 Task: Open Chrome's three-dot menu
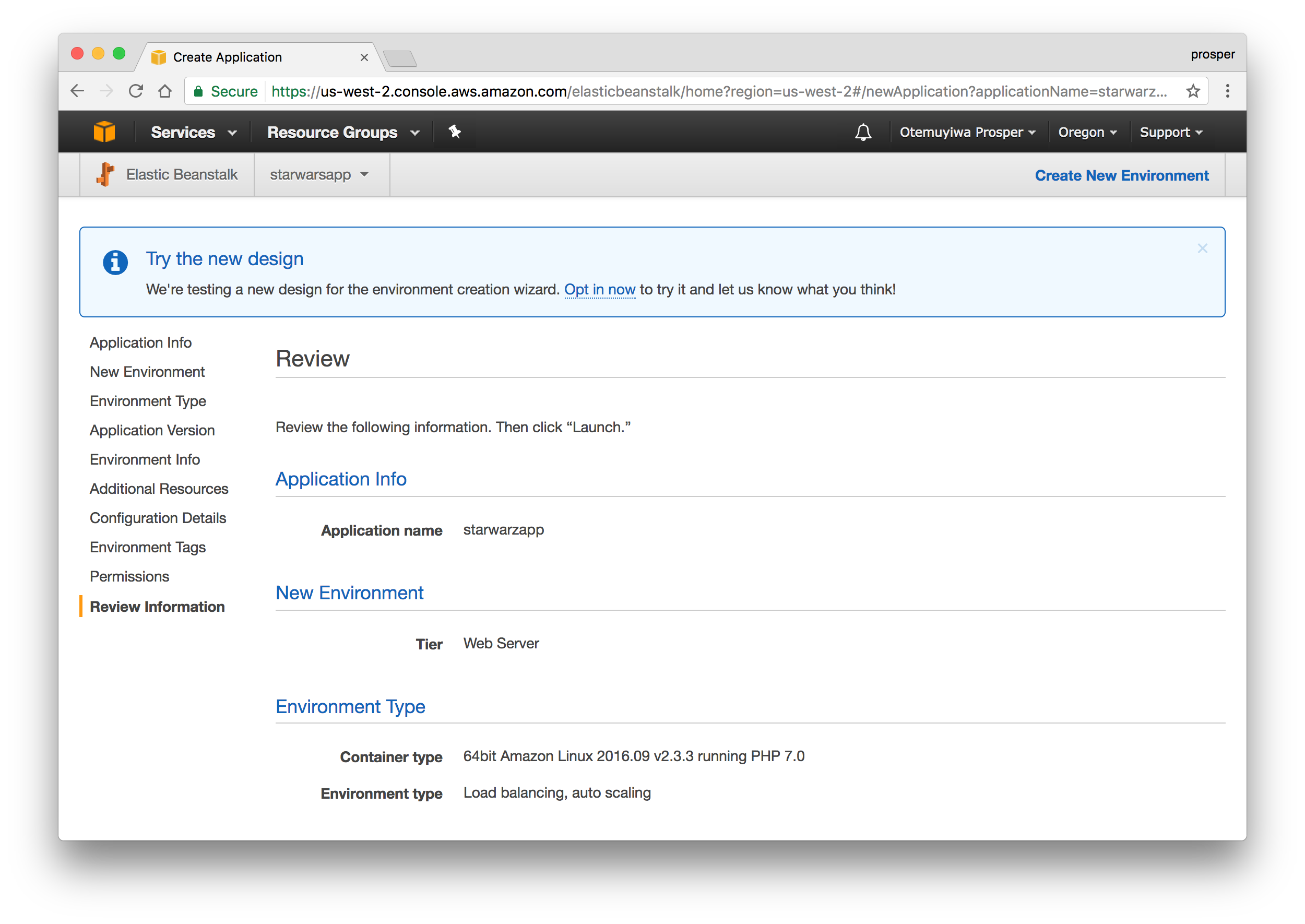1227,91
